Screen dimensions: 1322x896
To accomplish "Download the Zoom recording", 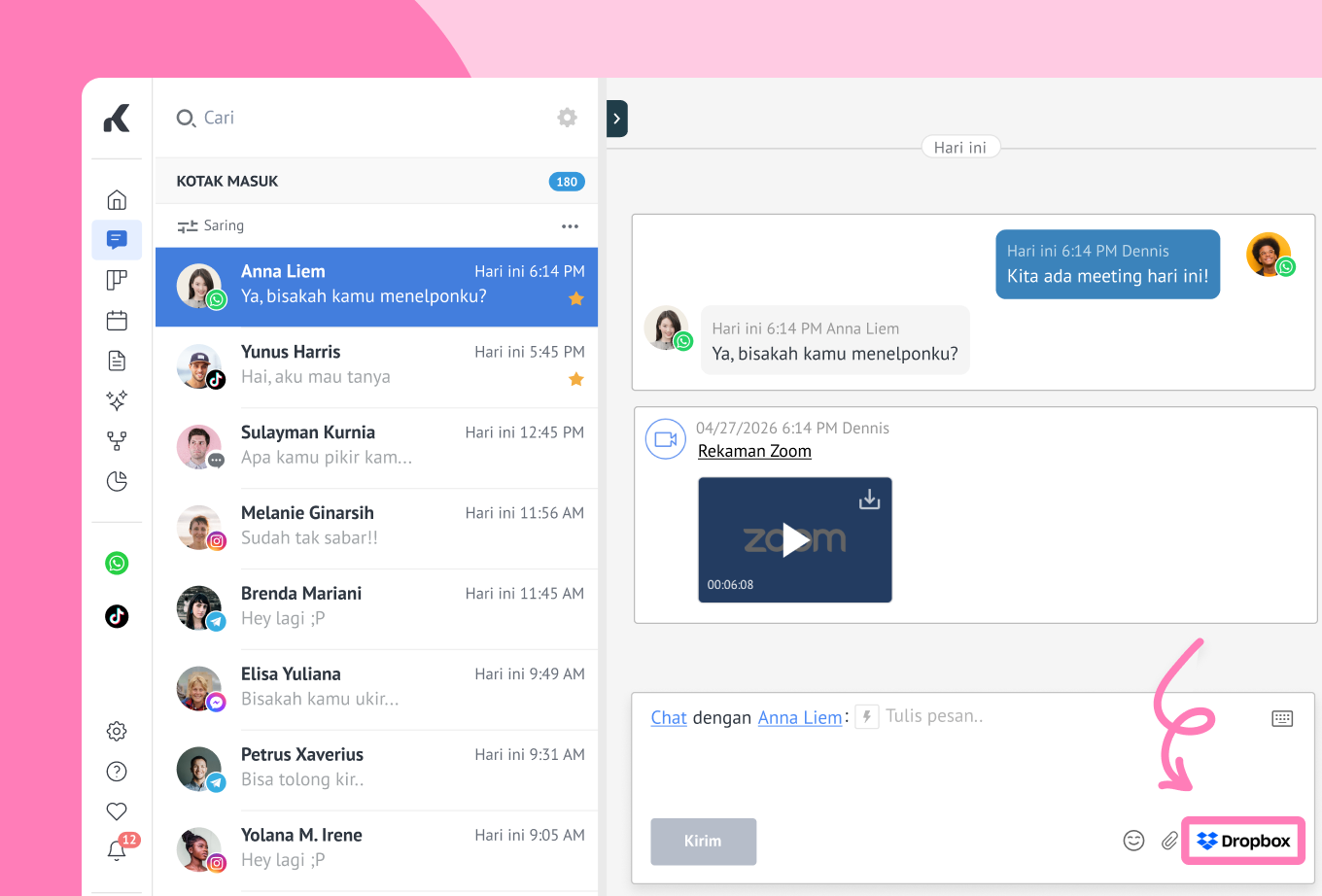I will (869, 500).
